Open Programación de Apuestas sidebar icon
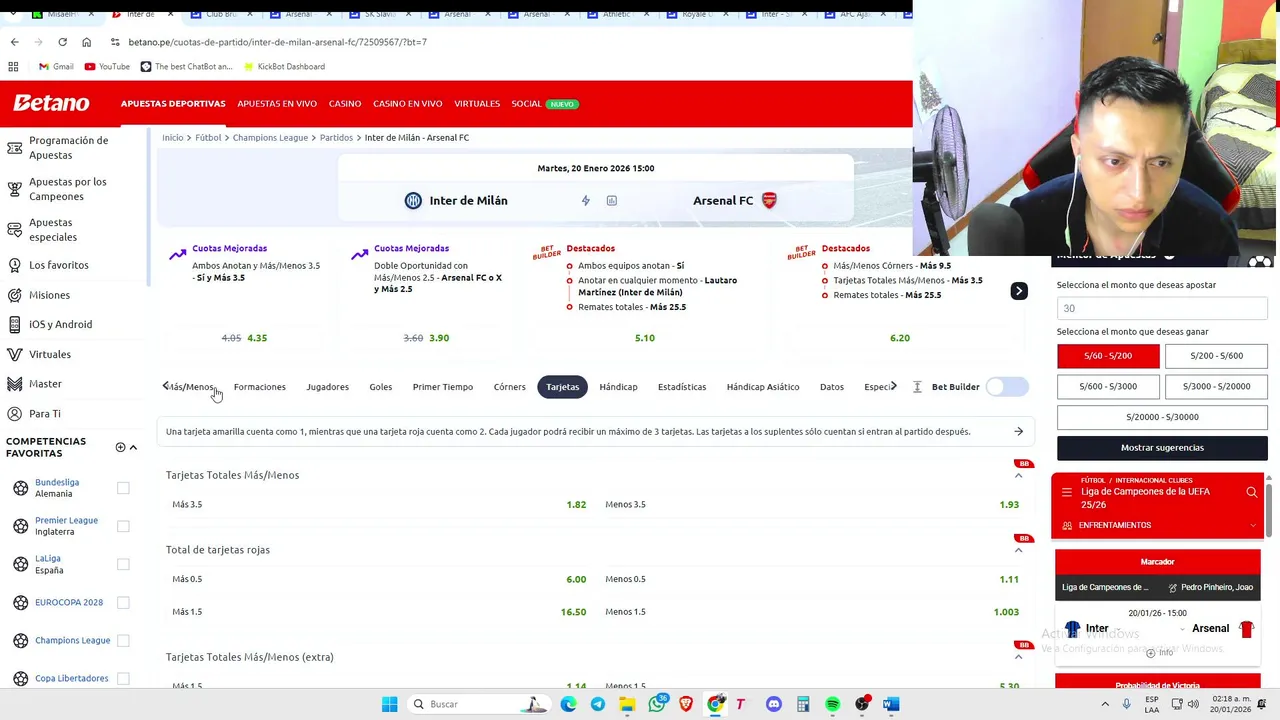This screenshot has height=720, width=1280. point(14,148)
